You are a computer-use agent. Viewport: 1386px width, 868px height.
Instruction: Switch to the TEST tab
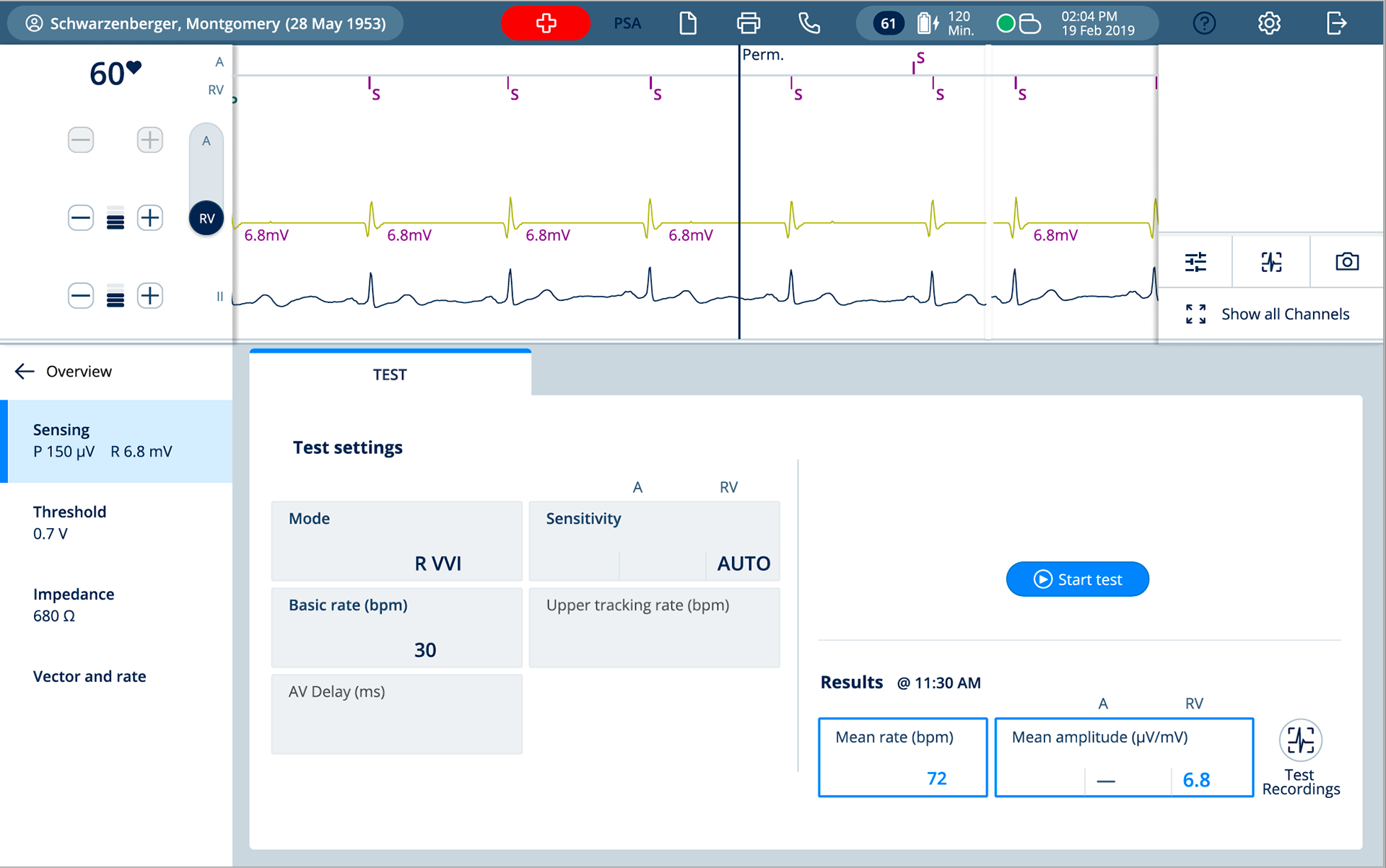click(x=390, y=374)
